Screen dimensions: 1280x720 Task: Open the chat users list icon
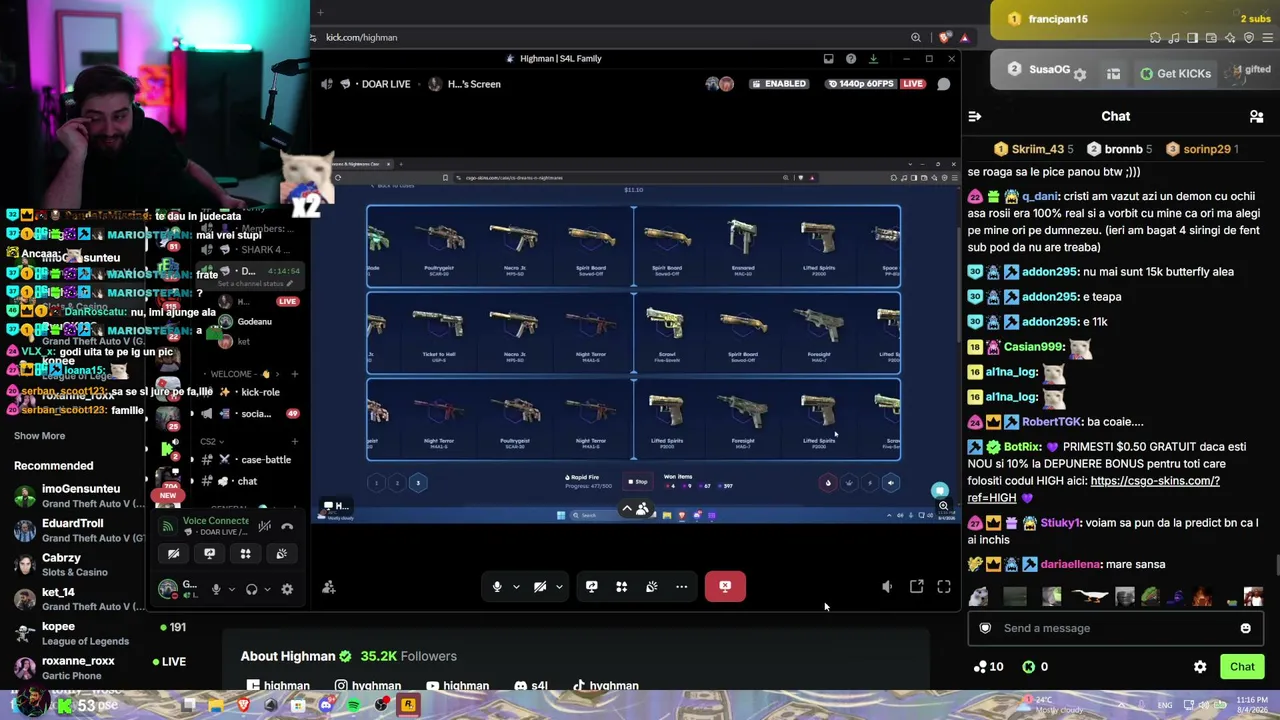point(1256,116)
